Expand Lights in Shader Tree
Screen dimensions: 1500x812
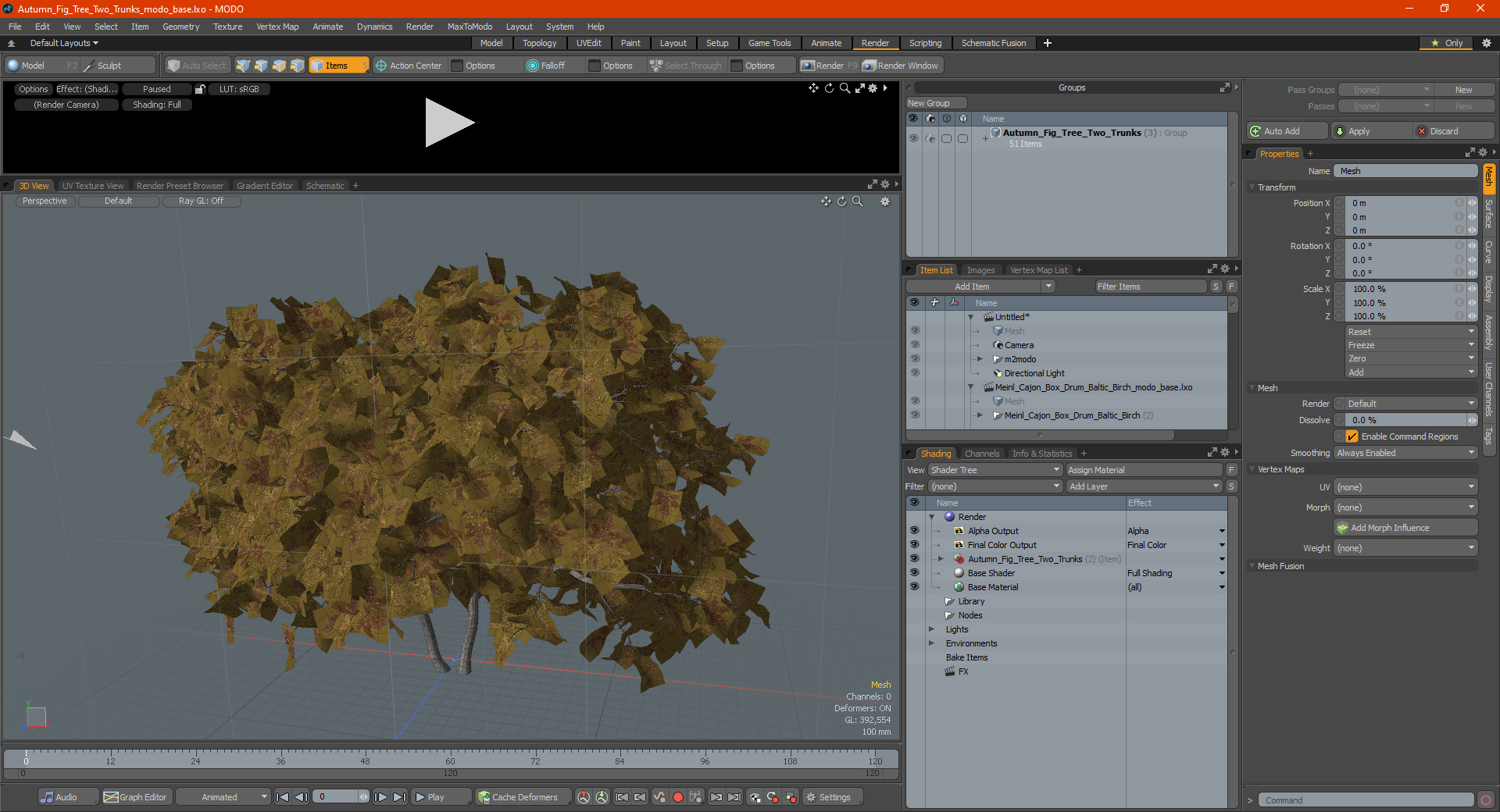[931, 629]
